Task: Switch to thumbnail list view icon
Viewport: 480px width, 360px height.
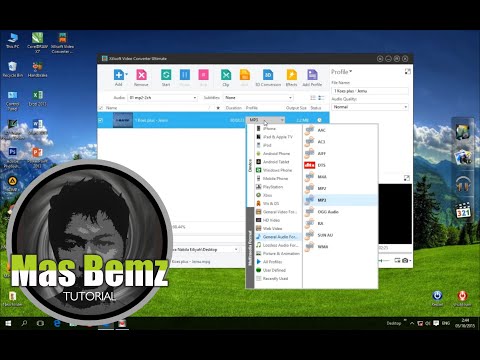Action: (x=313, y=98)
